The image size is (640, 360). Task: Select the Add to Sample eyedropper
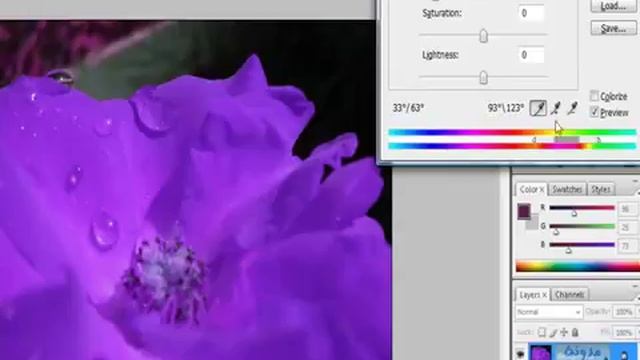(556, 109)
